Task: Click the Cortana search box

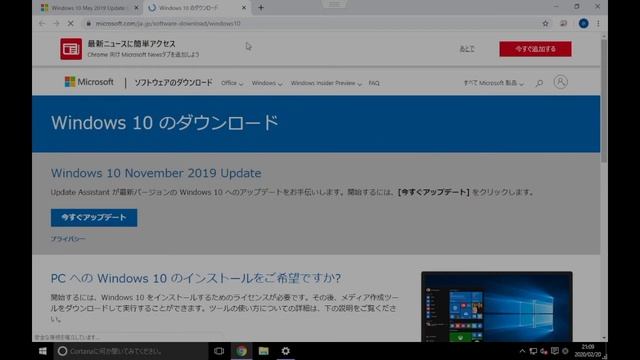Action: [x=131, y=351]
